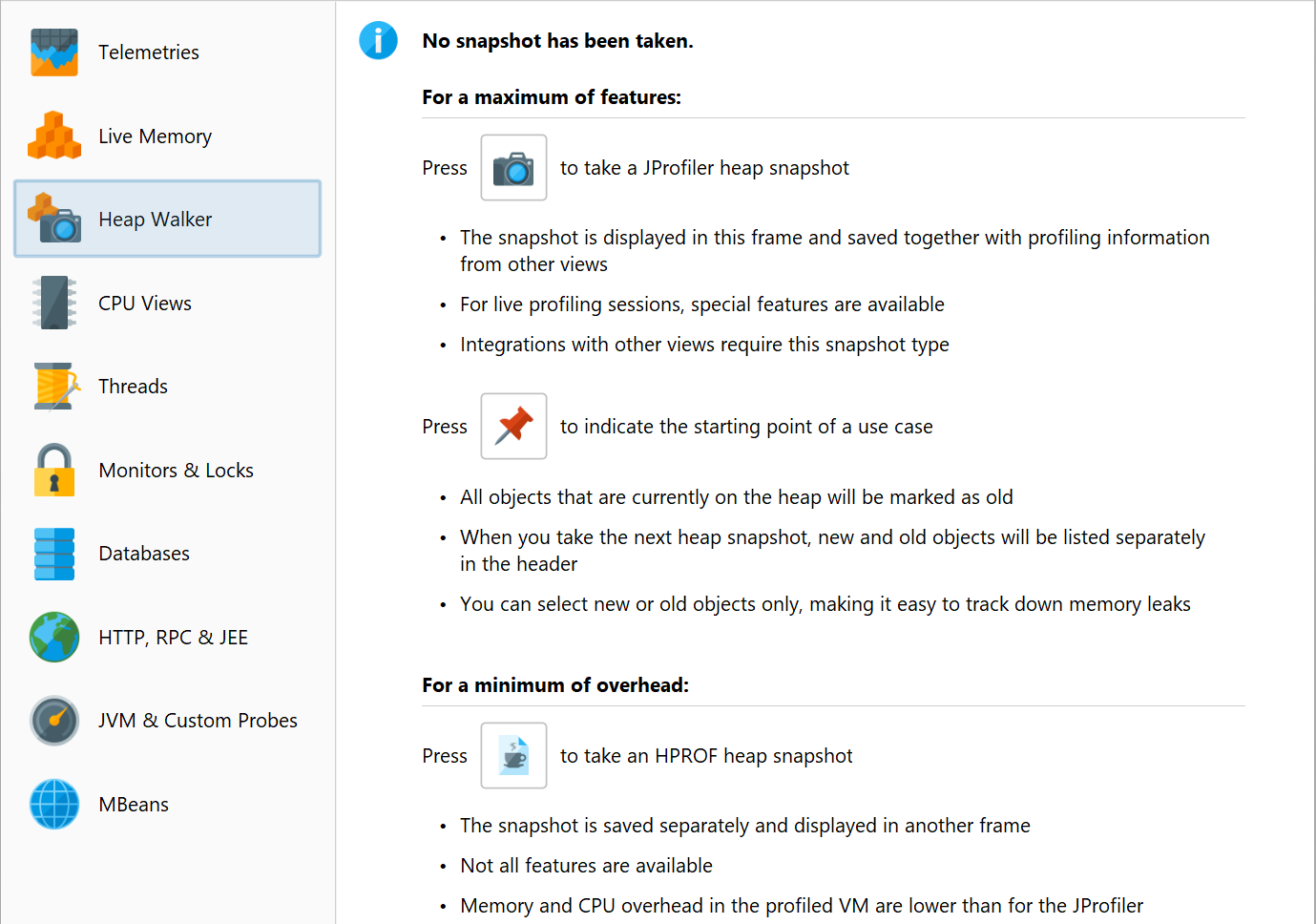Viewport: 1316px width, 924px height.
Task: Open the Telemetries section icon
Action: pyautogui.click(x=54, y=52)
